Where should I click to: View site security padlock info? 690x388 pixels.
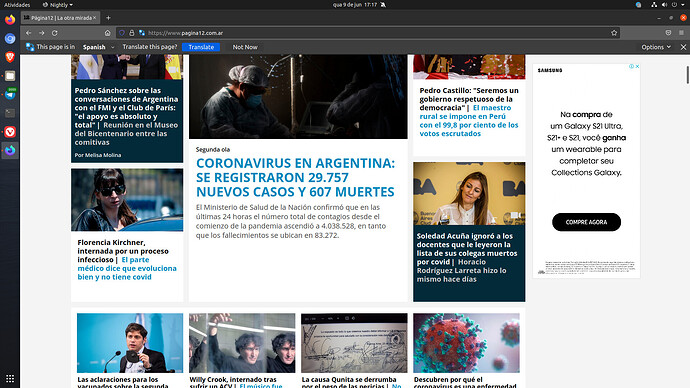point(132,33)
